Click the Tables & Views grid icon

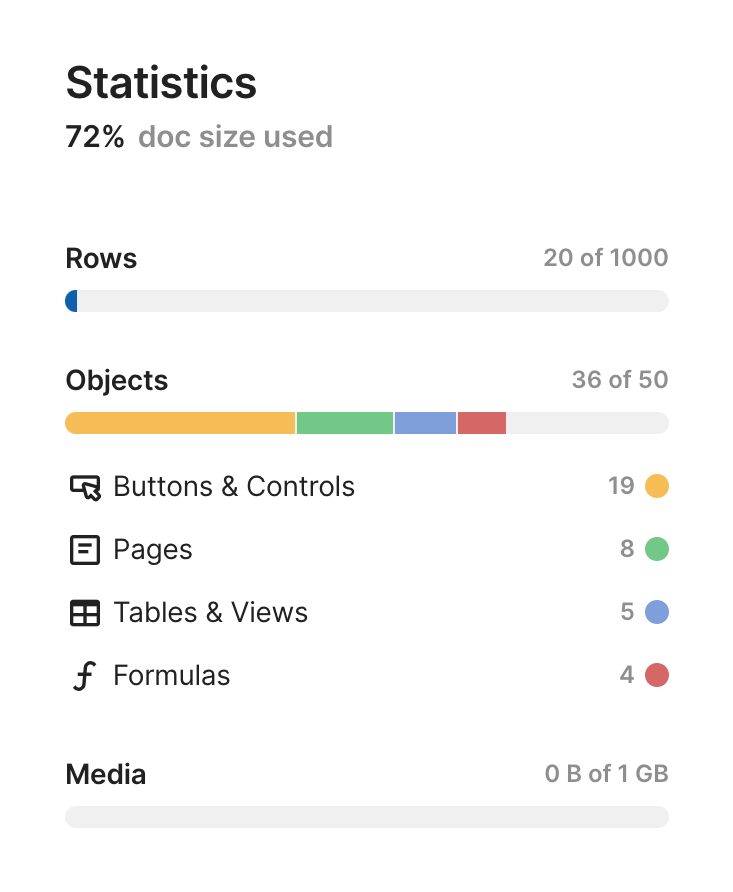(x=85, y=613)
